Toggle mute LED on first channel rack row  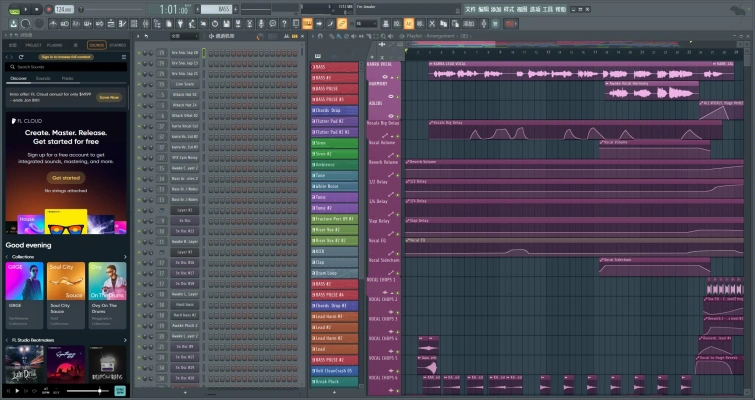(x=139, y=52)
